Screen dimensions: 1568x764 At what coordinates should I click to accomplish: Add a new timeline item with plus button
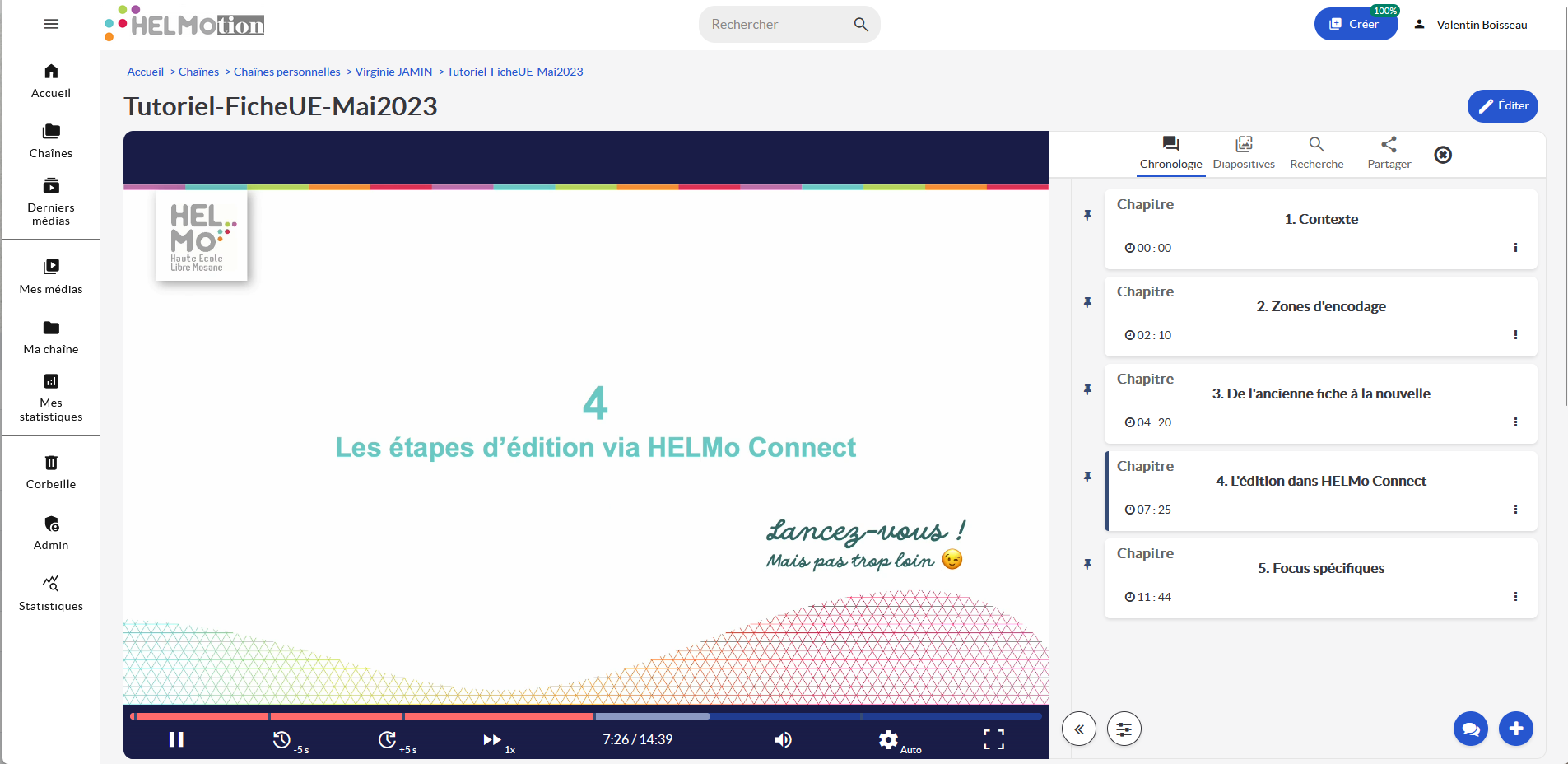(1516, 729)
